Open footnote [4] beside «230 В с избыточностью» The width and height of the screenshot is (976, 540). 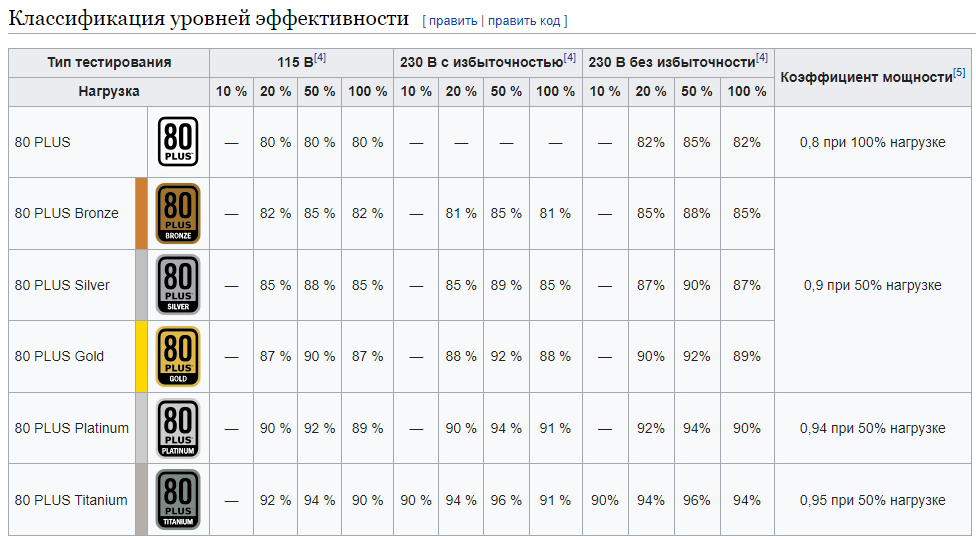[570, 58]
